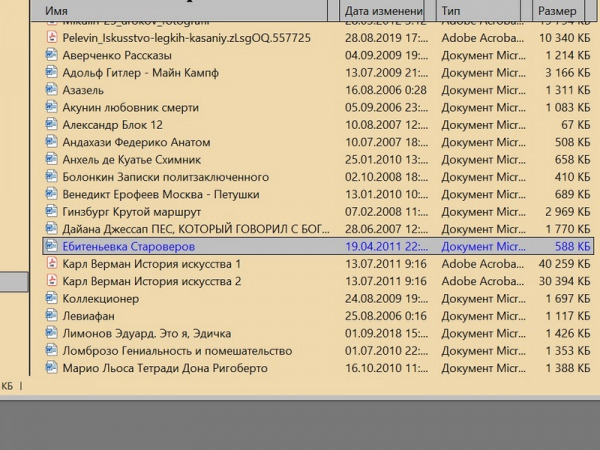Click the PDF icon of Карл Верман История искусства 1
This screenshot has width=600, height=450.
[x=51, y=264]
